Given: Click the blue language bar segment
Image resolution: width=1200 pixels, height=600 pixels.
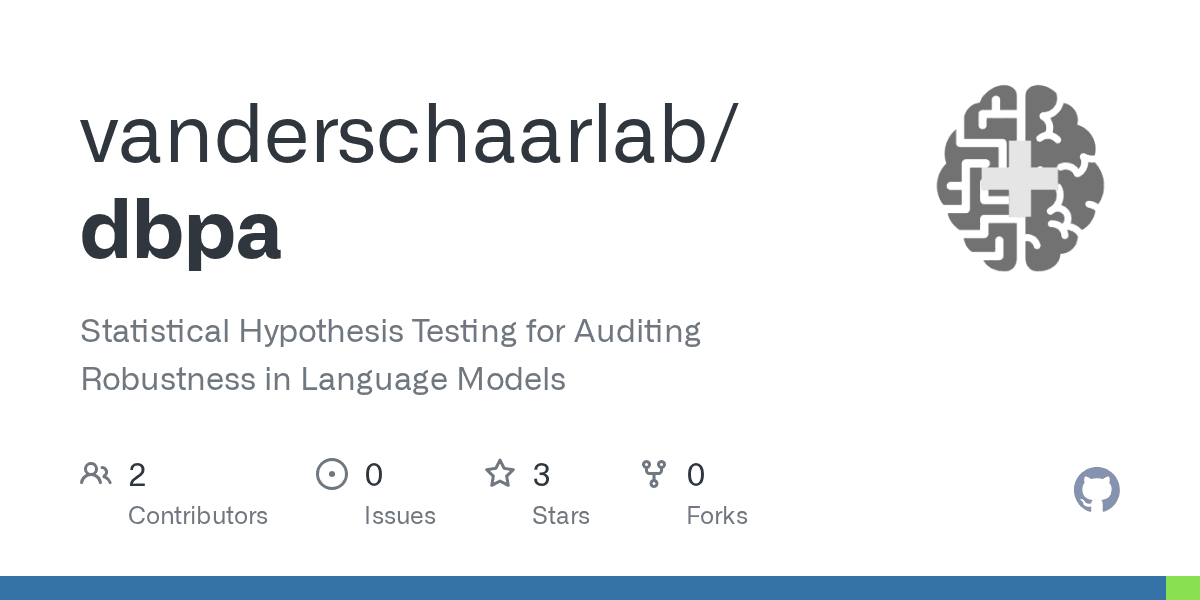Looking at the screenshot, I should point(583,588).
